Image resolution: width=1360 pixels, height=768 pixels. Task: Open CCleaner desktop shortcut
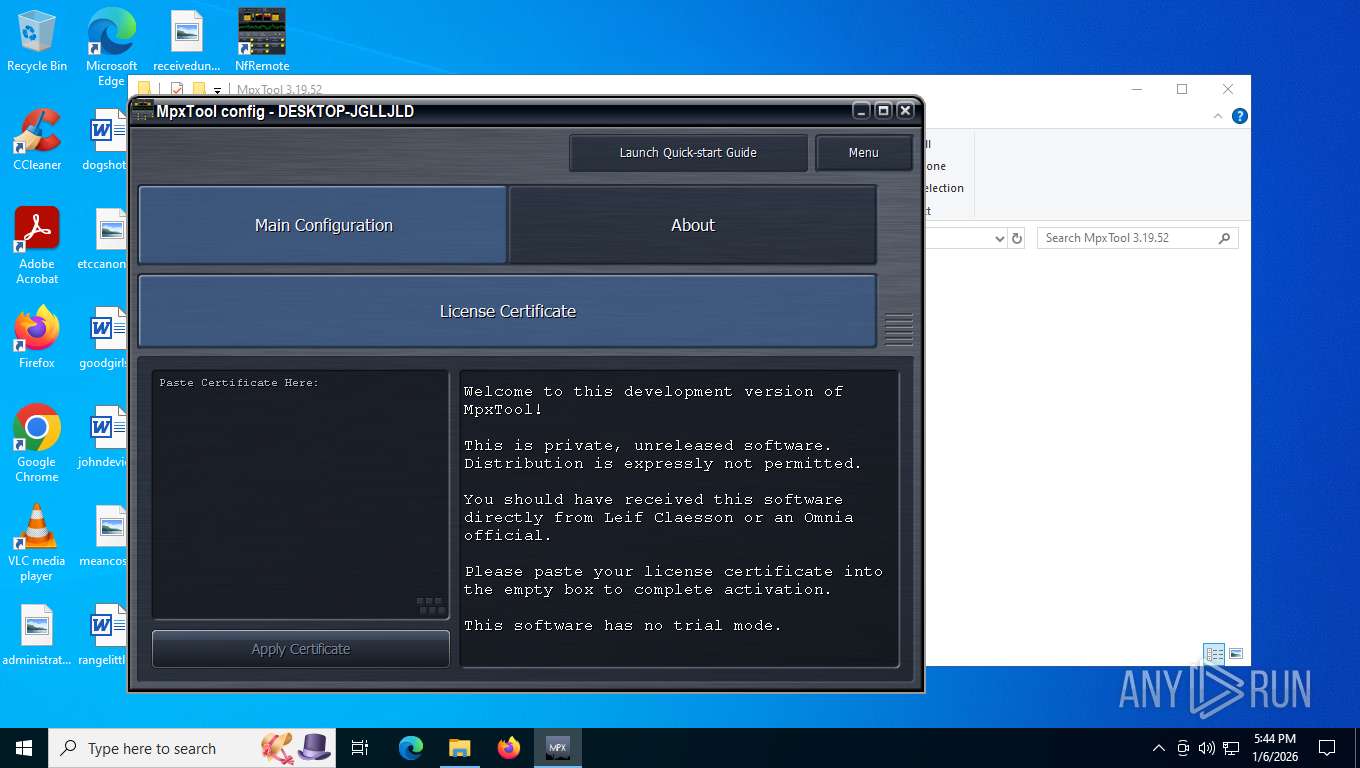[x=37, y=140]
